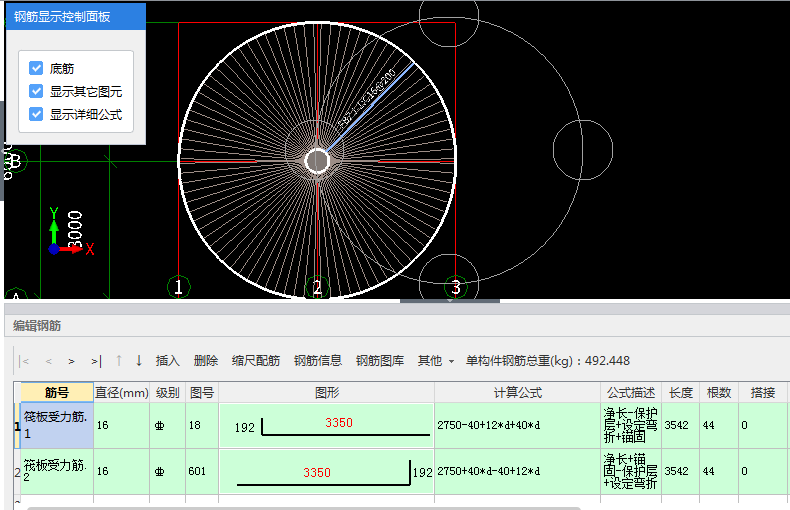Viewport: 790px width, 510px height.
Task: Click the 长度 column header
Action: pos(681,393)
